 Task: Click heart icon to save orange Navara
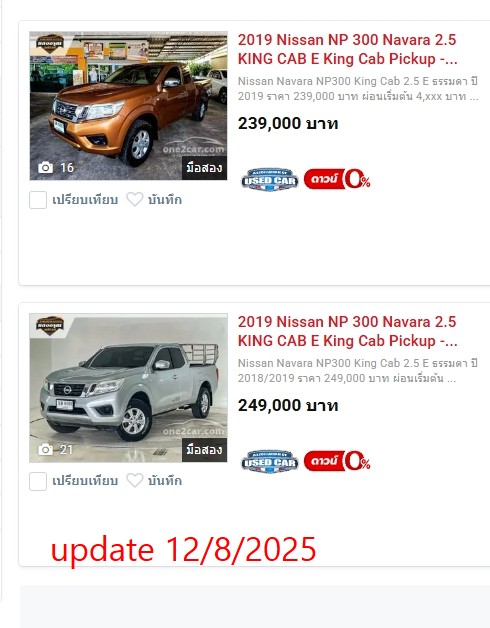(x=135, y=199)
